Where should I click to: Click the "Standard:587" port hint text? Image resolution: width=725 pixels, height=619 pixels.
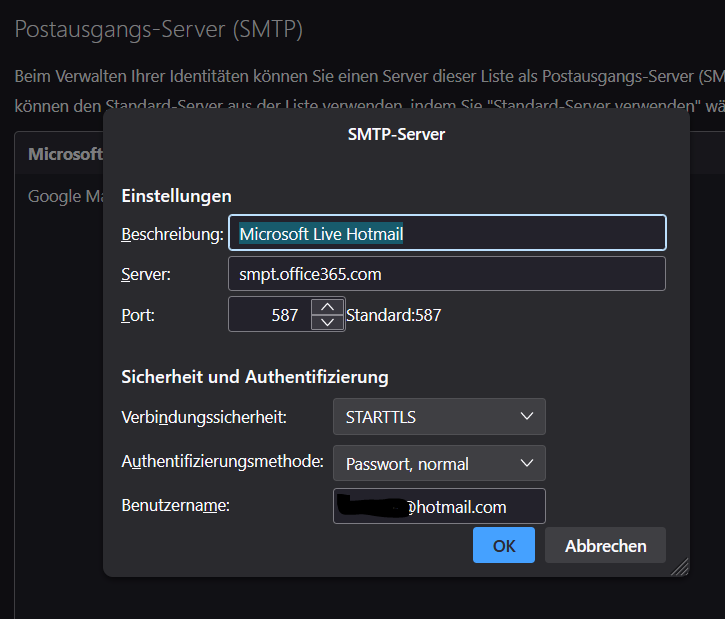393,315
